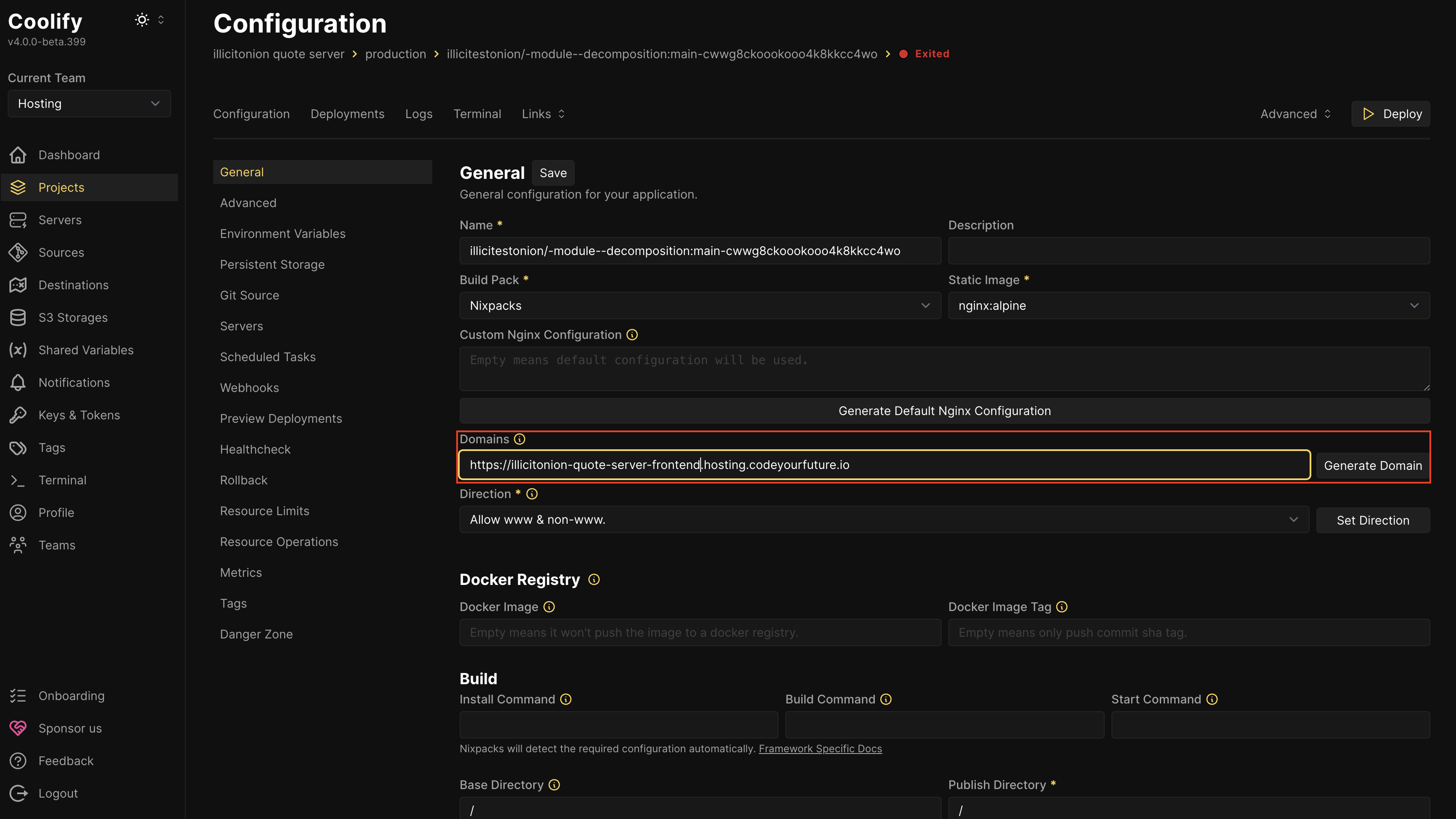
Task: Select Environment Variables in the settings list
Action: 282,234
